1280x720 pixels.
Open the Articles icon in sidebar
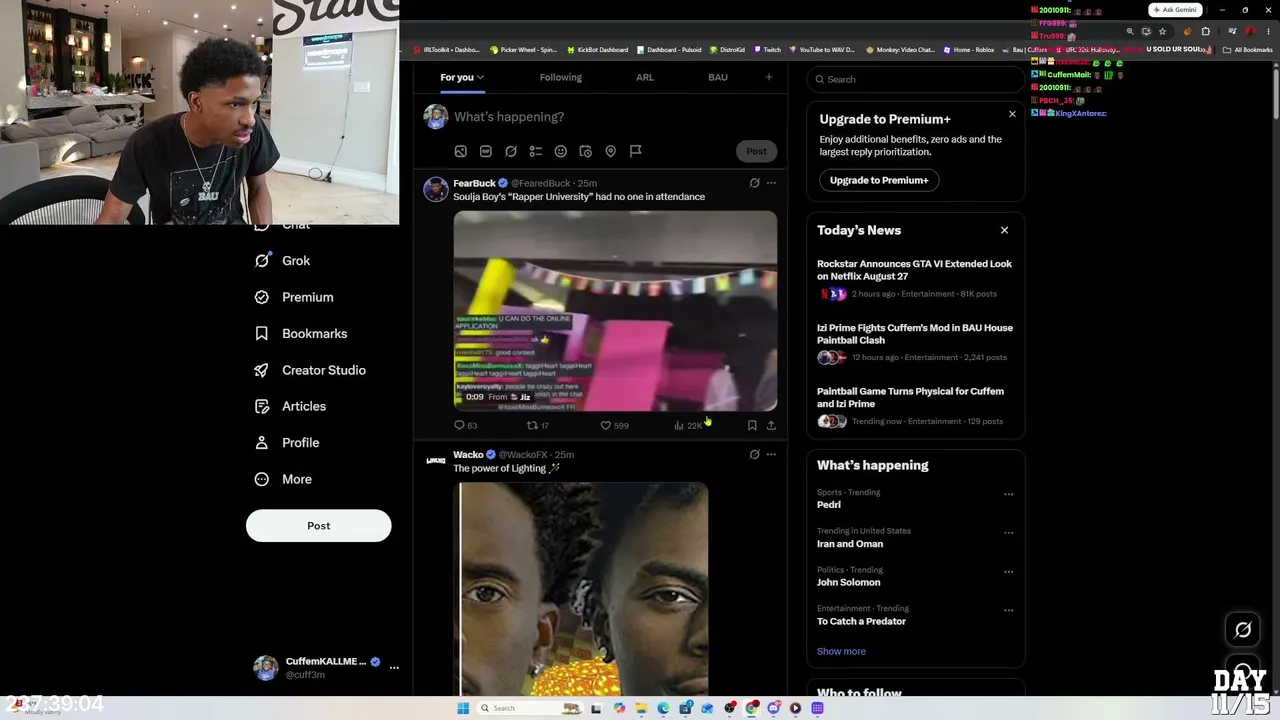(262, 406)
